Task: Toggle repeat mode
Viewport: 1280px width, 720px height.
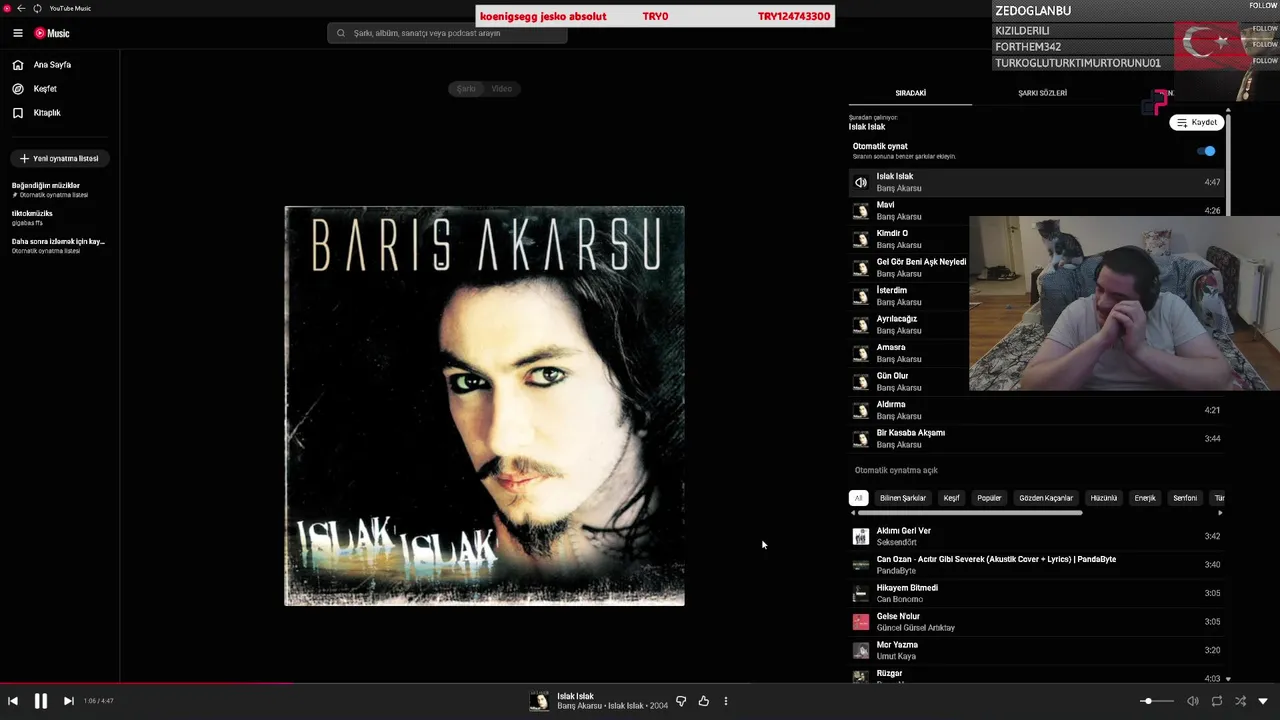Action: [x=1217, y=701]
